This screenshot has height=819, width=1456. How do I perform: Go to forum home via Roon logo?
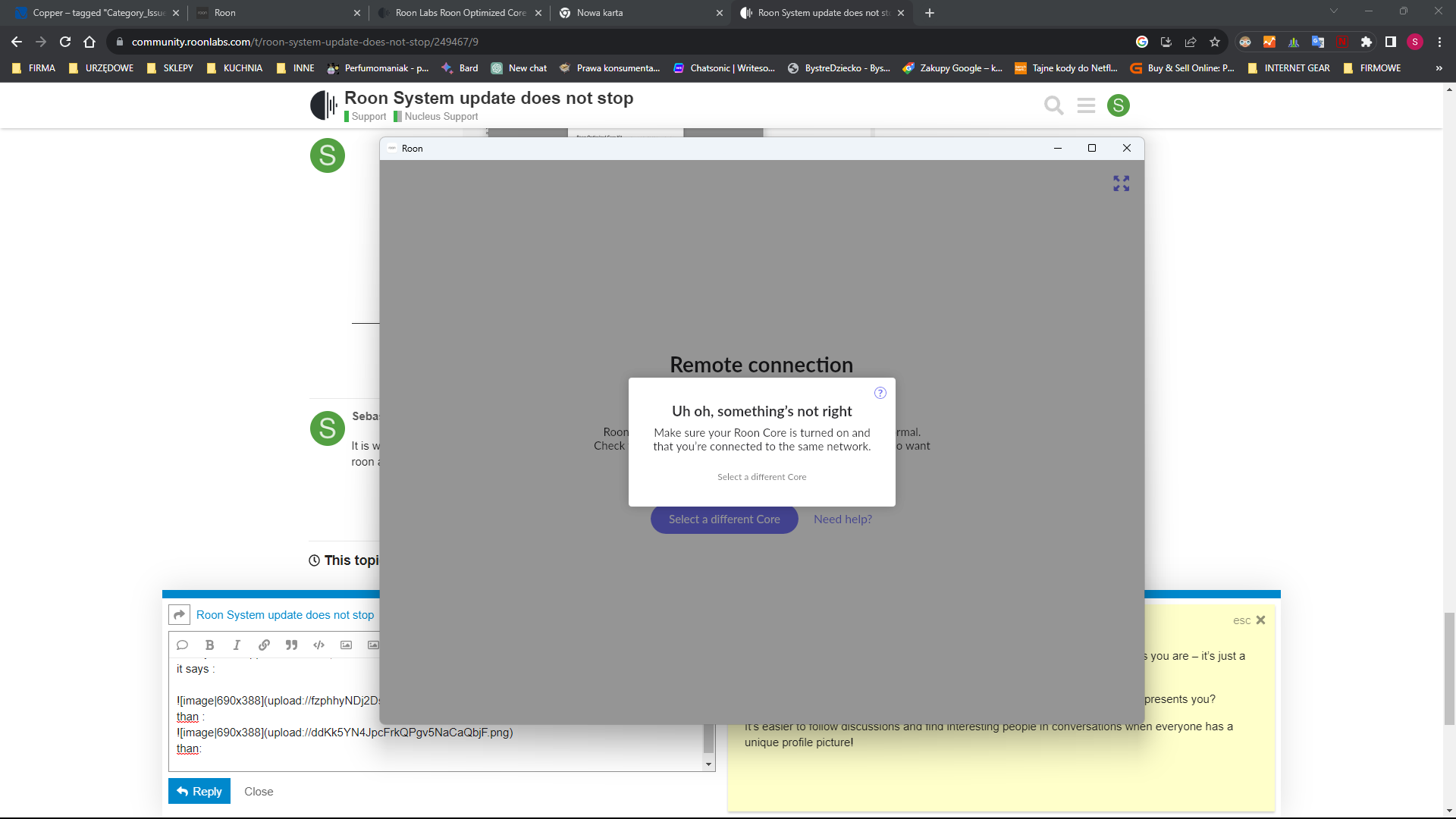pyautogui.click(x=324, y=105)
